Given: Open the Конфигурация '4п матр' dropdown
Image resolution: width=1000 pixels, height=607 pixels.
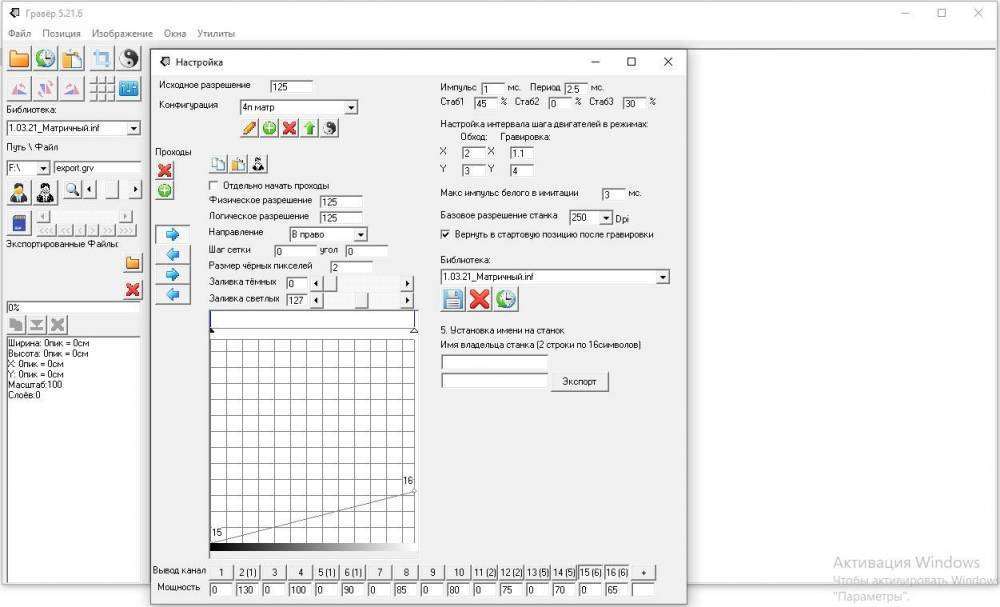Looking at the screenshot, I should pos(350,107).
